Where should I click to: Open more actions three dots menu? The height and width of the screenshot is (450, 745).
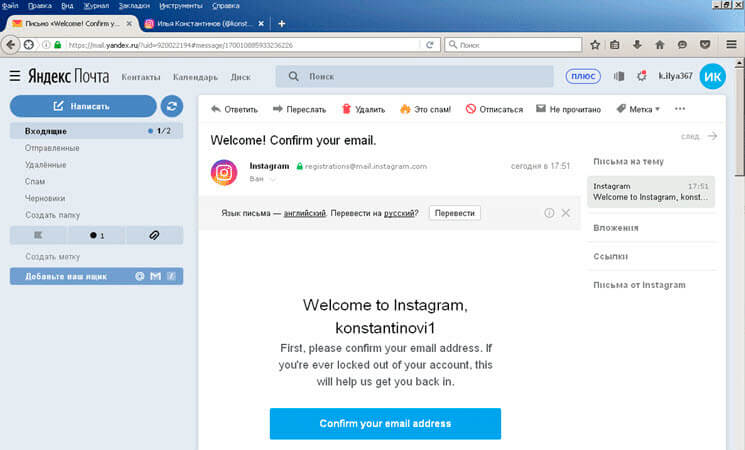tap(680, 109)
